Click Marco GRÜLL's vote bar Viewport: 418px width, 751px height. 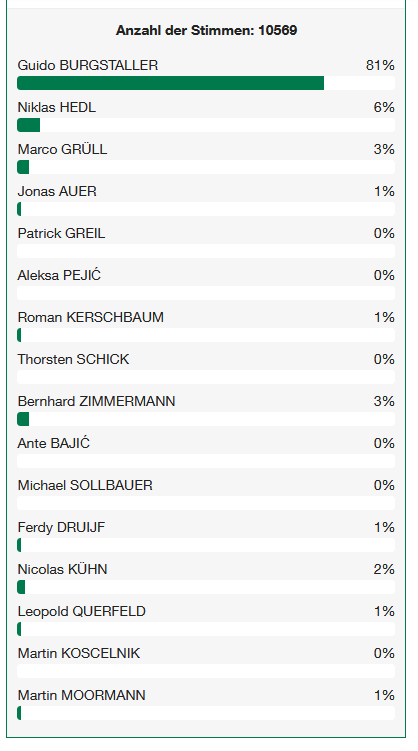[x=206, y=167]
